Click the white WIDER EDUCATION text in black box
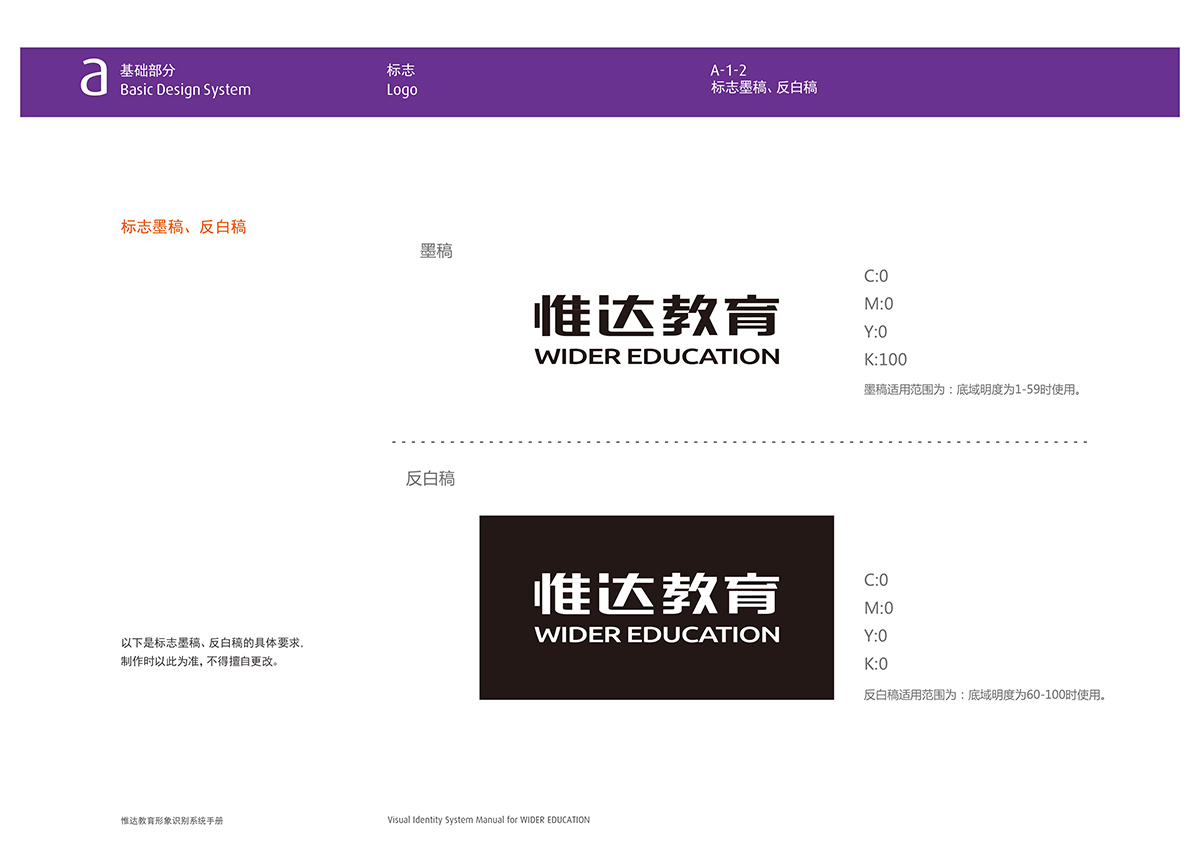Viewport: 1200px width, 849px height. pyautogui.click(x=657, y=634)
